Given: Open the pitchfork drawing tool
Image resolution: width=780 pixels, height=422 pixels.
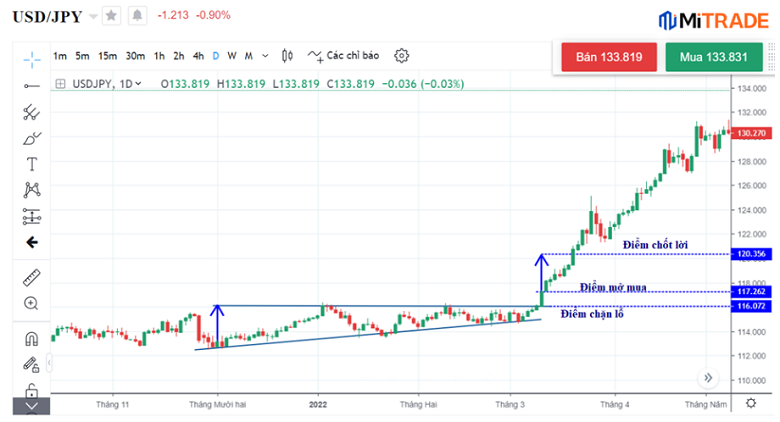Looking at the screenshot, I should coord(32,112).
